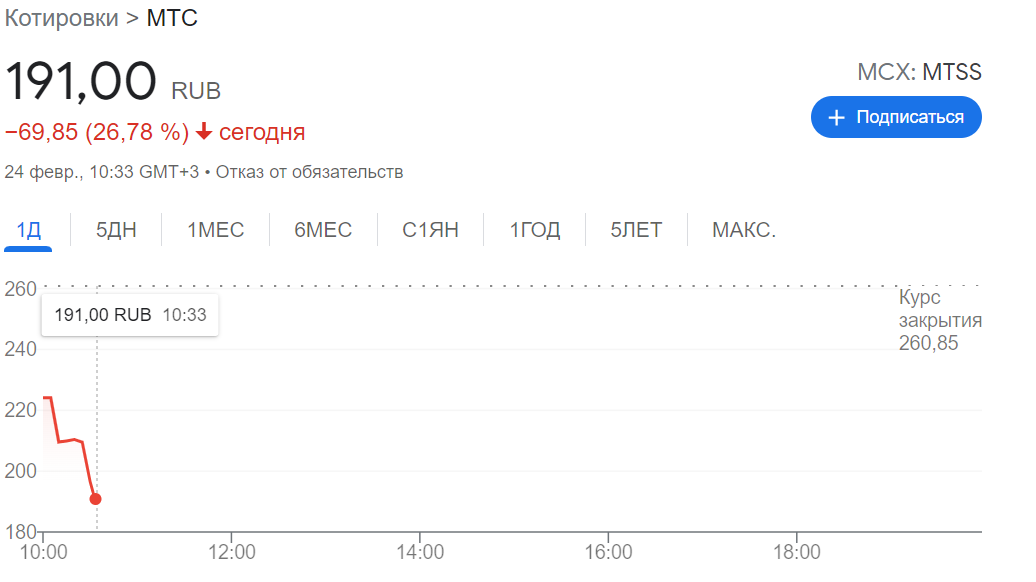1036x582 pixels.
Task: Open the Котировки breadcrumb link
Action: tap(61, 18)
